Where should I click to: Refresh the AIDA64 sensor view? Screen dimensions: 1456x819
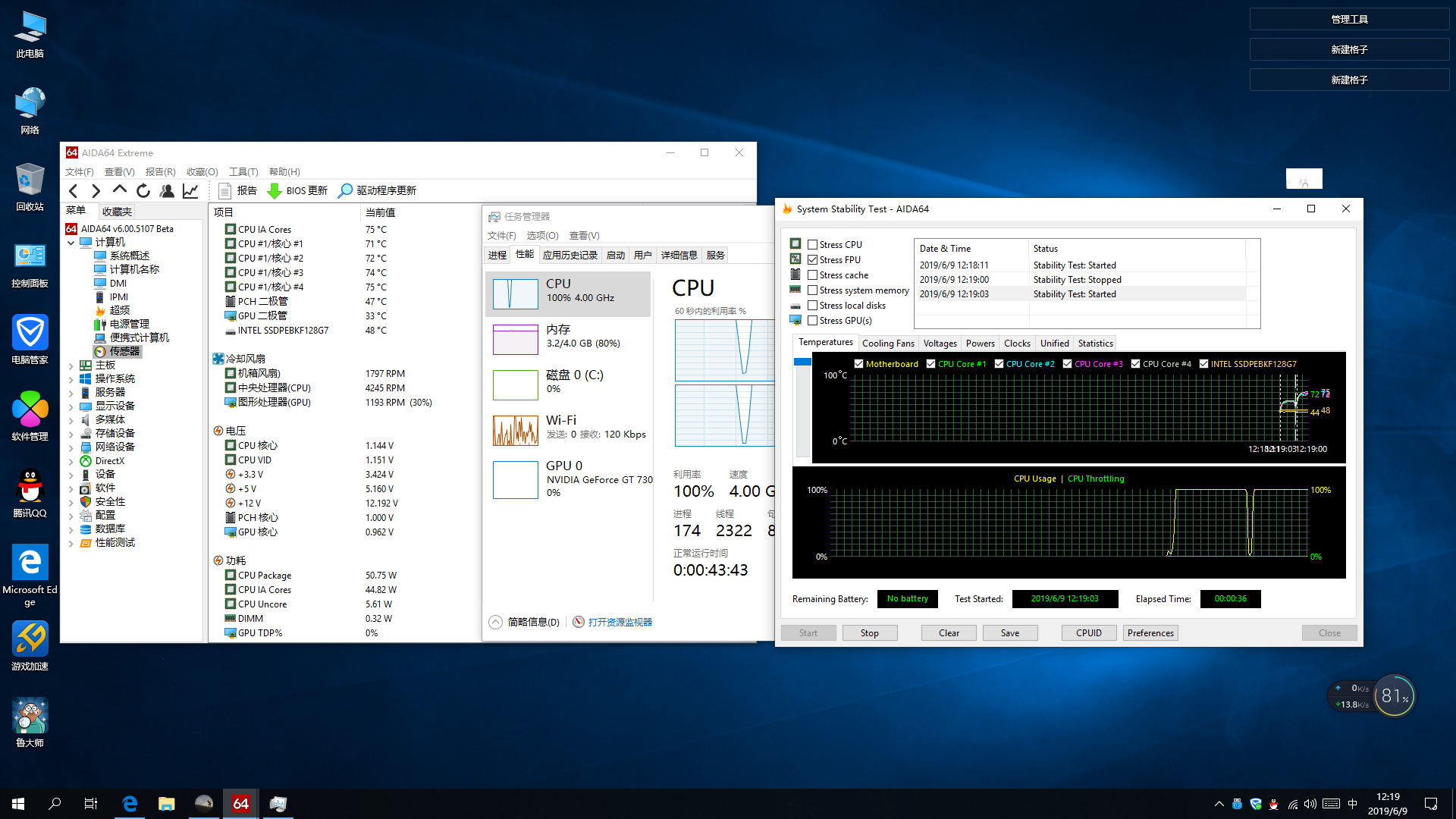[x=143, y=190]
